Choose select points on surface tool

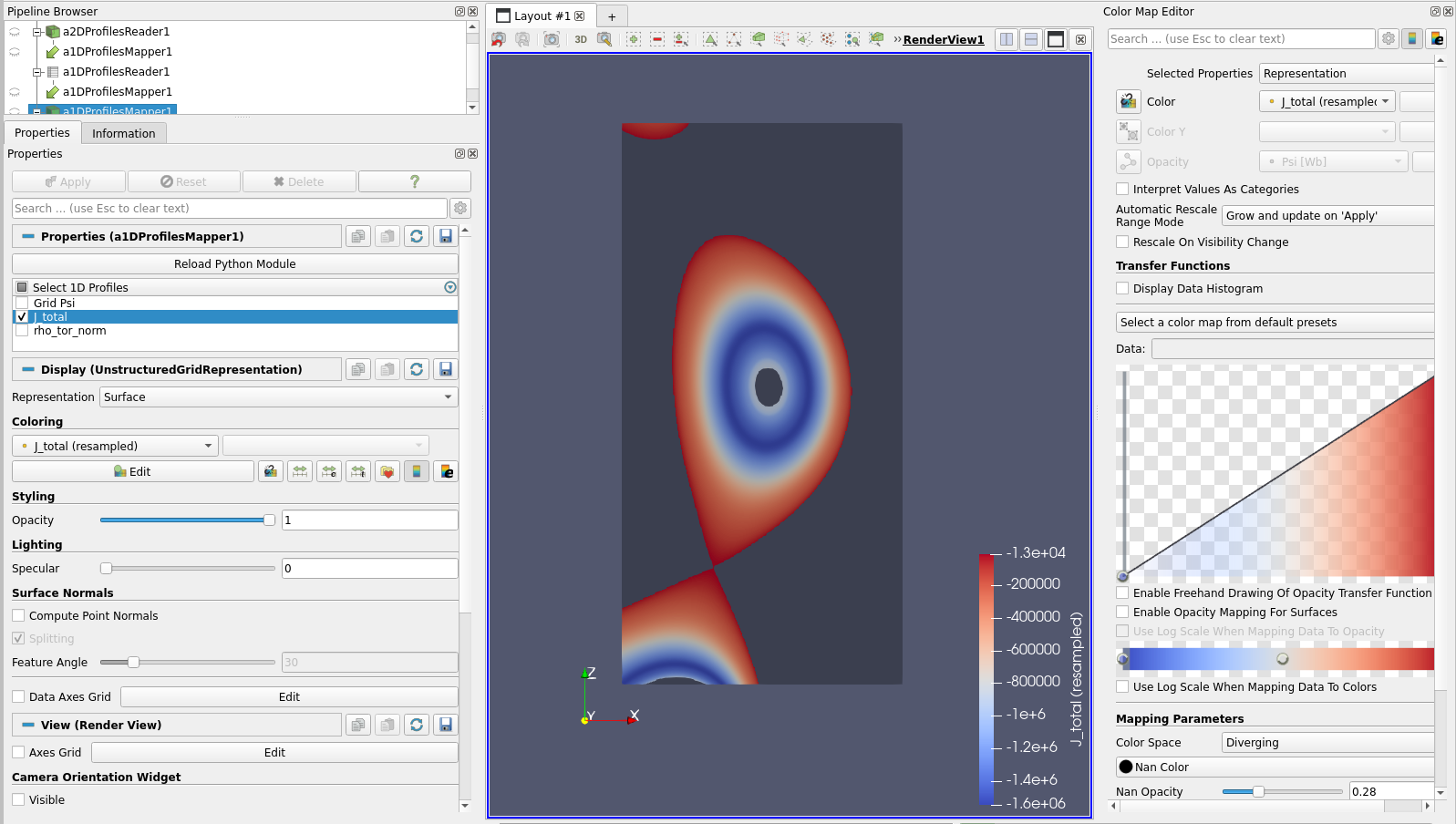(734, 39)
